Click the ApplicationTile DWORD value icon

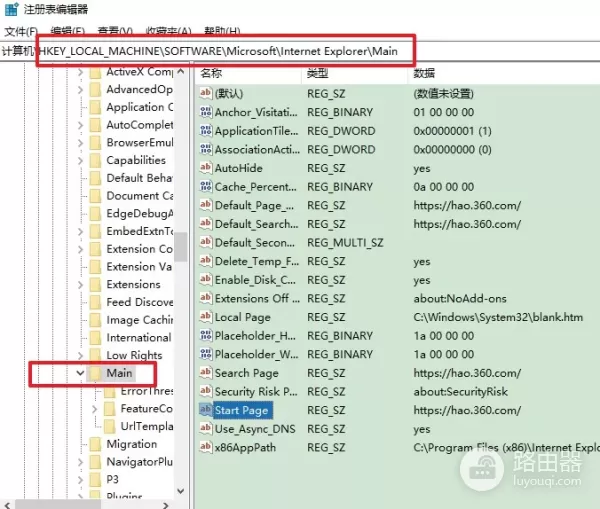point(206,131)
